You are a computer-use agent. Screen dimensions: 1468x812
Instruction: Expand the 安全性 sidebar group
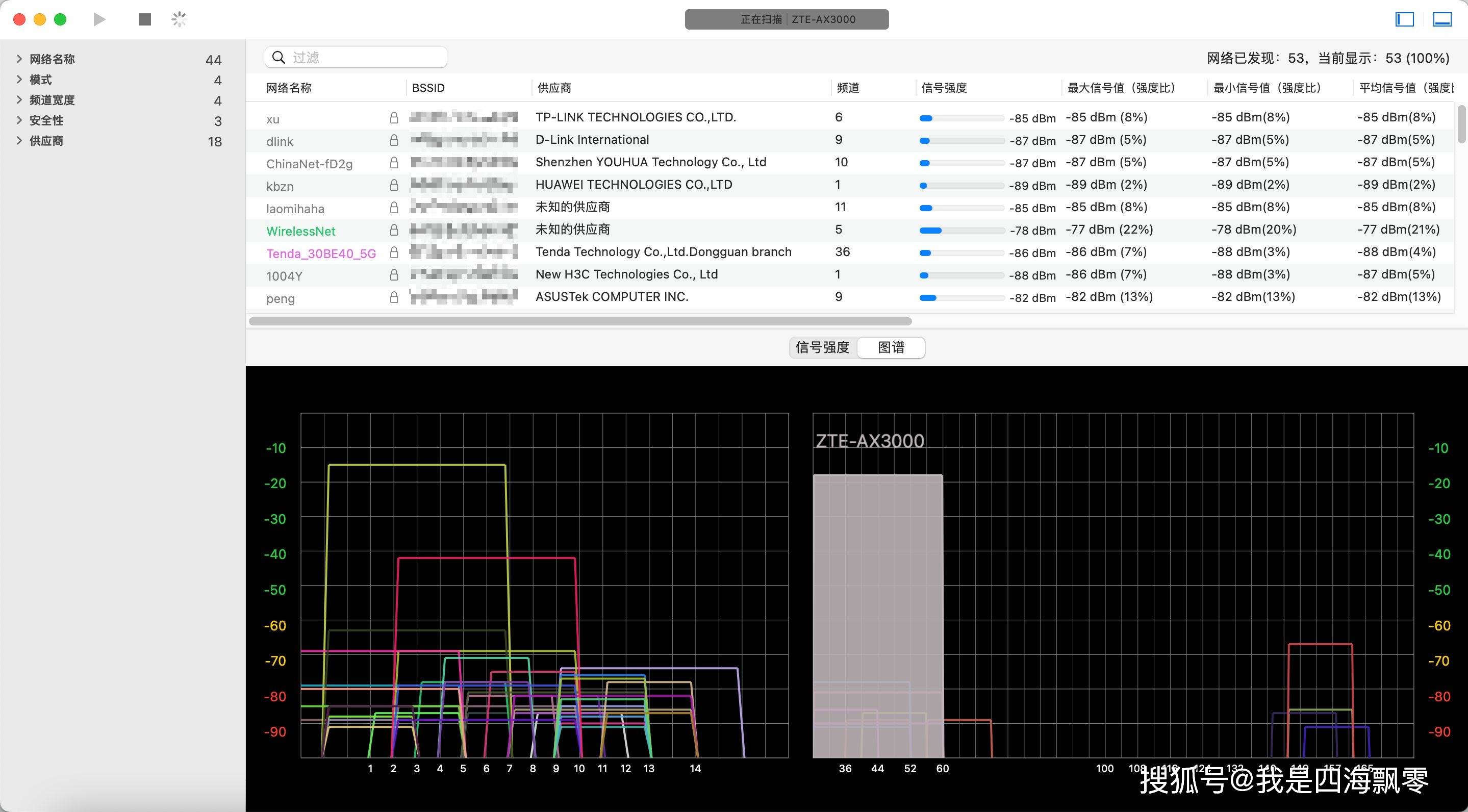19,120
